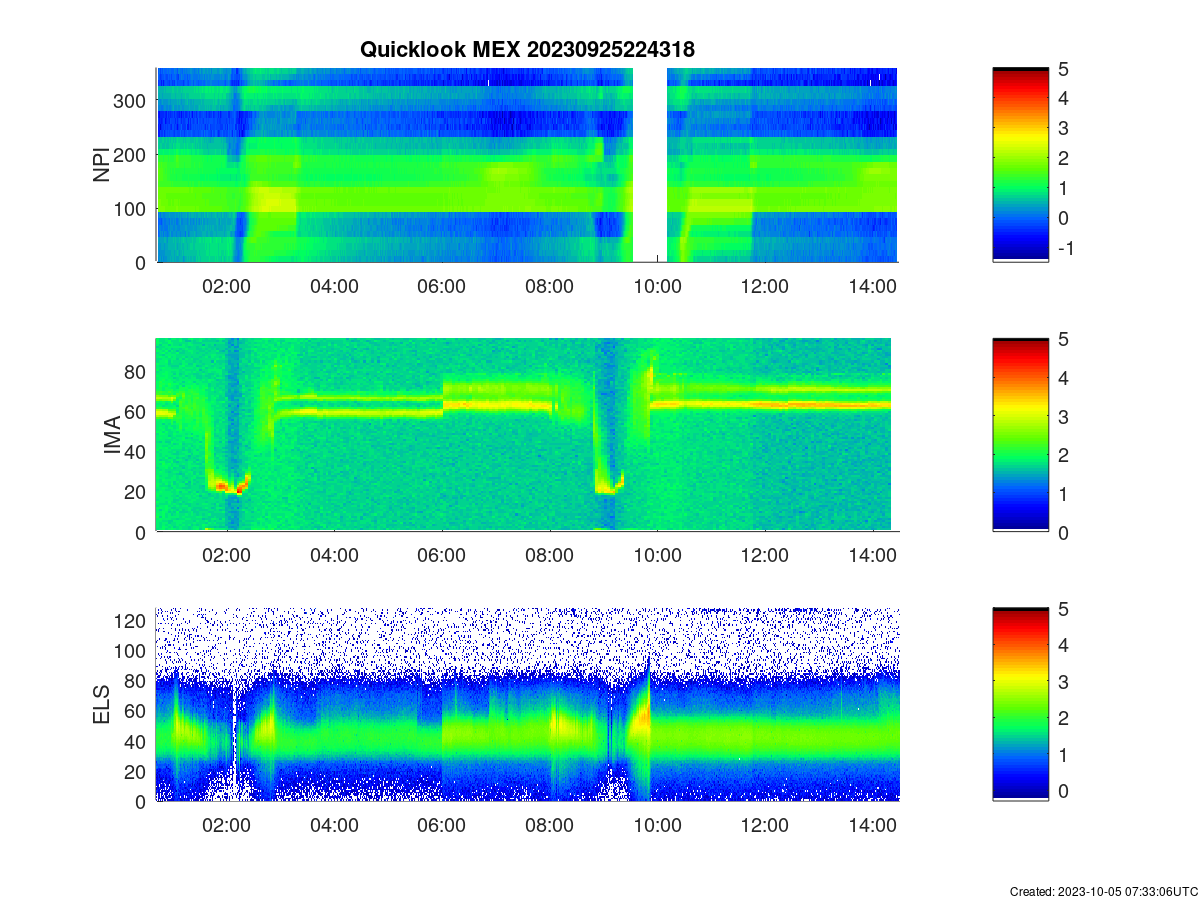Click the 2 label on ELS colorbar
1200x900 pixels.
(1063, 718)
